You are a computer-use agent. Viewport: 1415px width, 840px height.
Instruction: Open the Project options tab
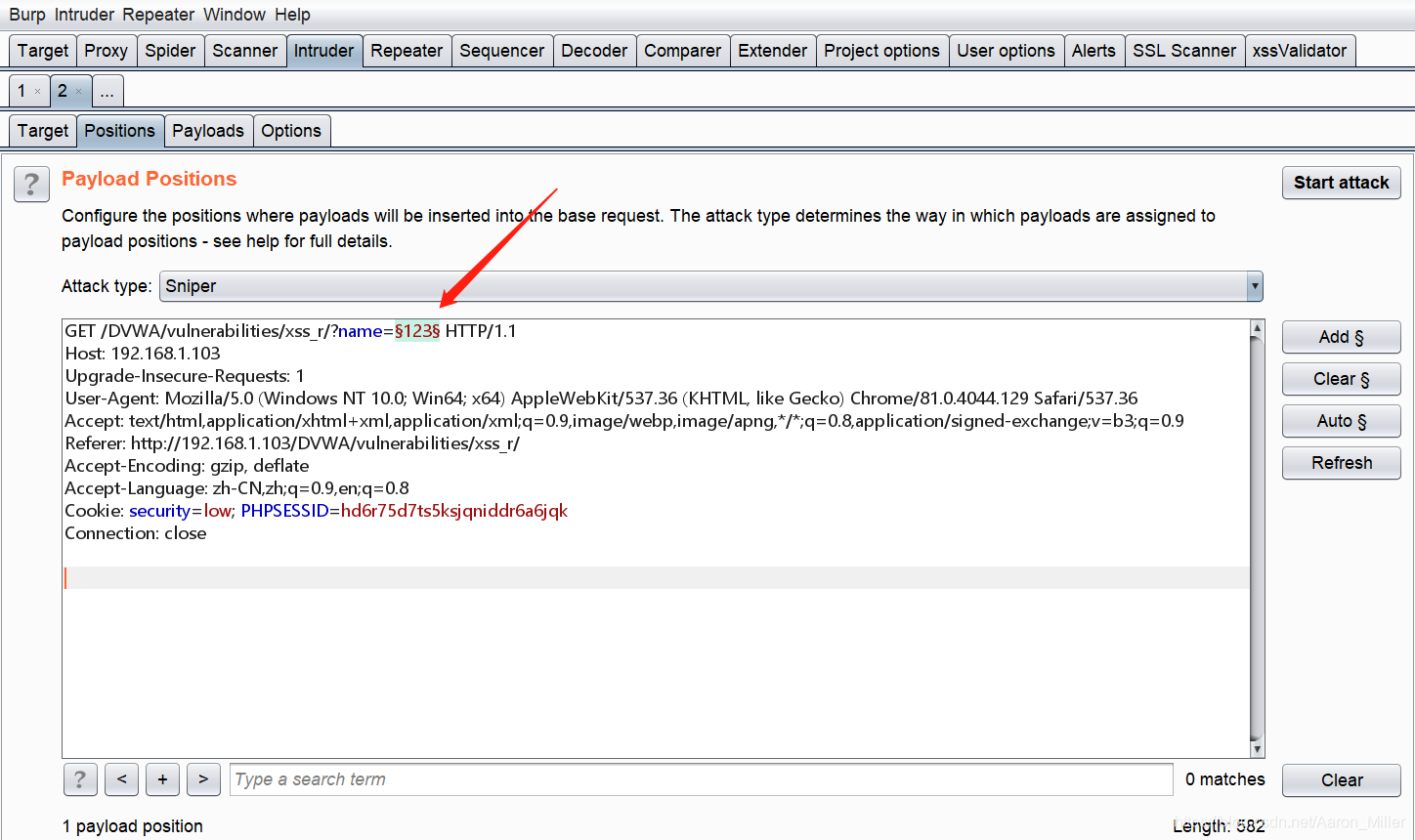tap(882, 51)
